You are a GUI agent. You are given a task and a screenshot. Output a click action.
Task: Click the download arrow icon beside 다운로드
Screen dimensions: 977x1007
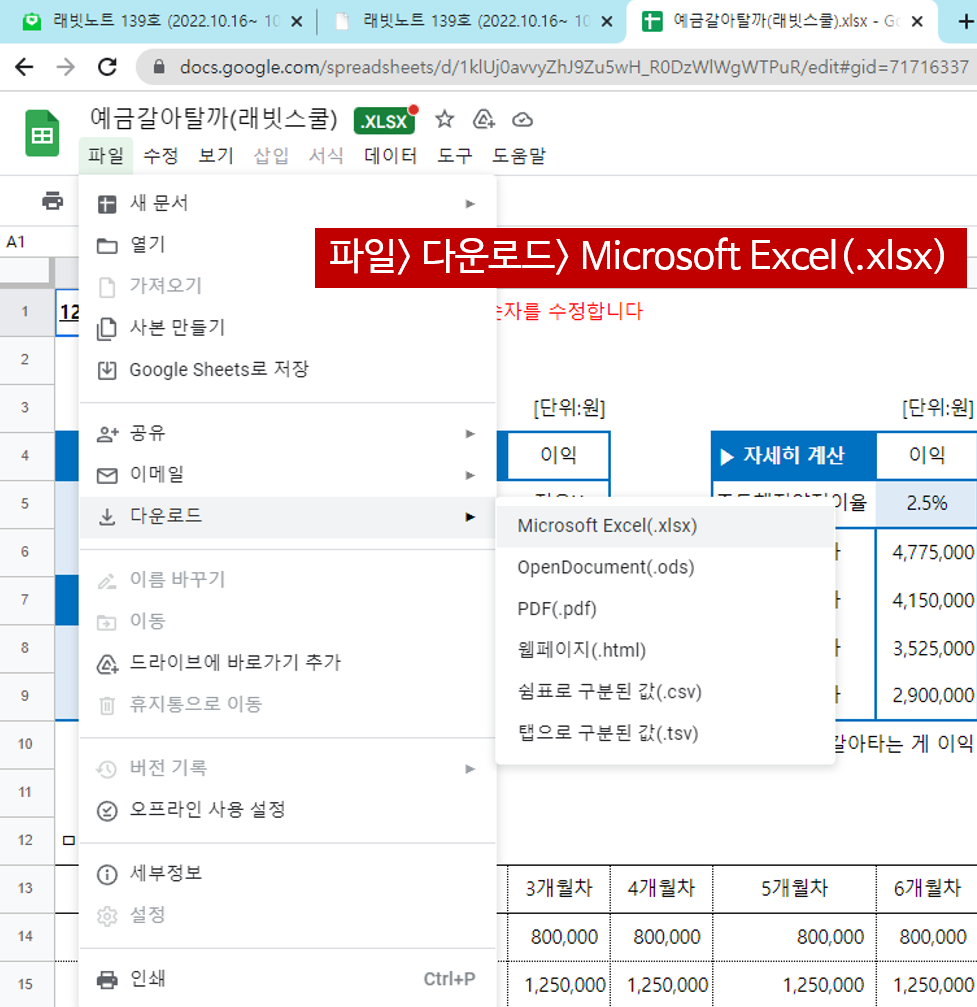pos(107,516)
